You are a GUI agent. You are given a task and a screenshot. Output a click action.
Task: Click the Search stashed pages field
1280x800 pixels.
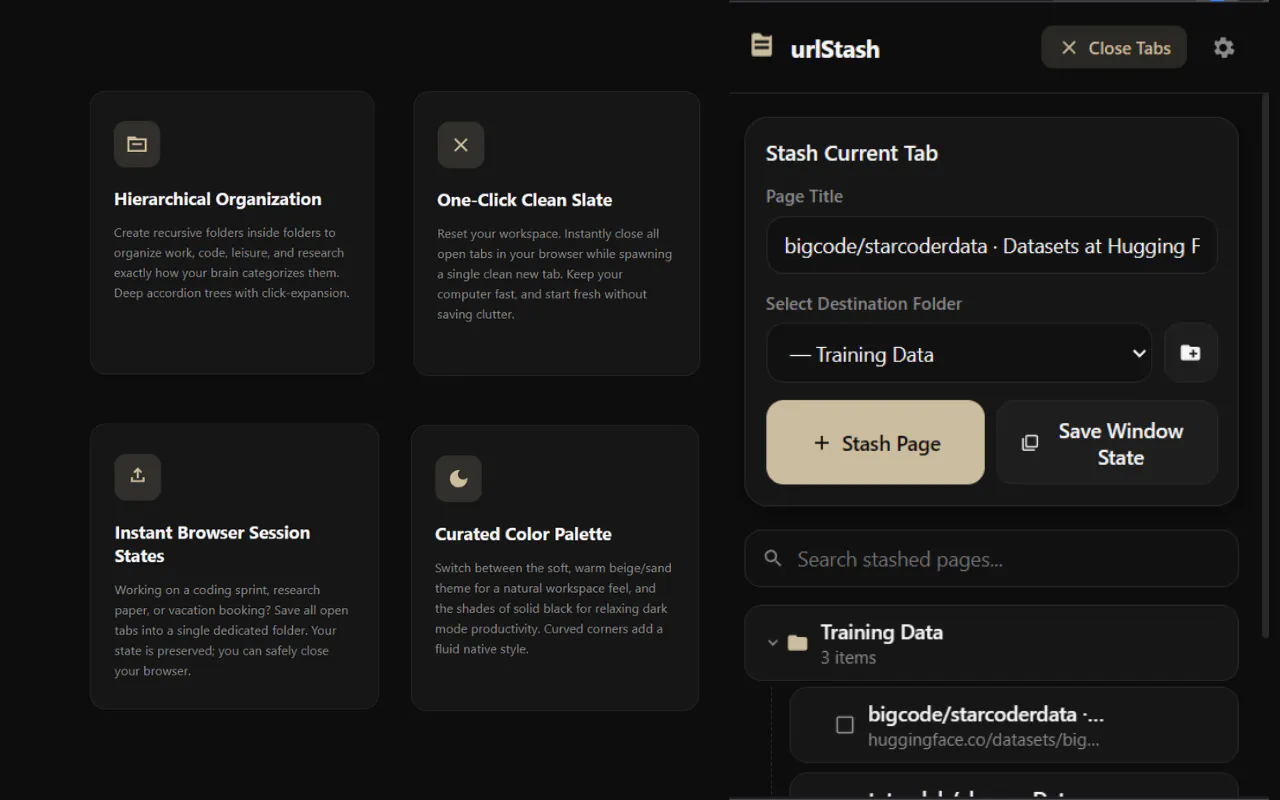click(992, 559)
